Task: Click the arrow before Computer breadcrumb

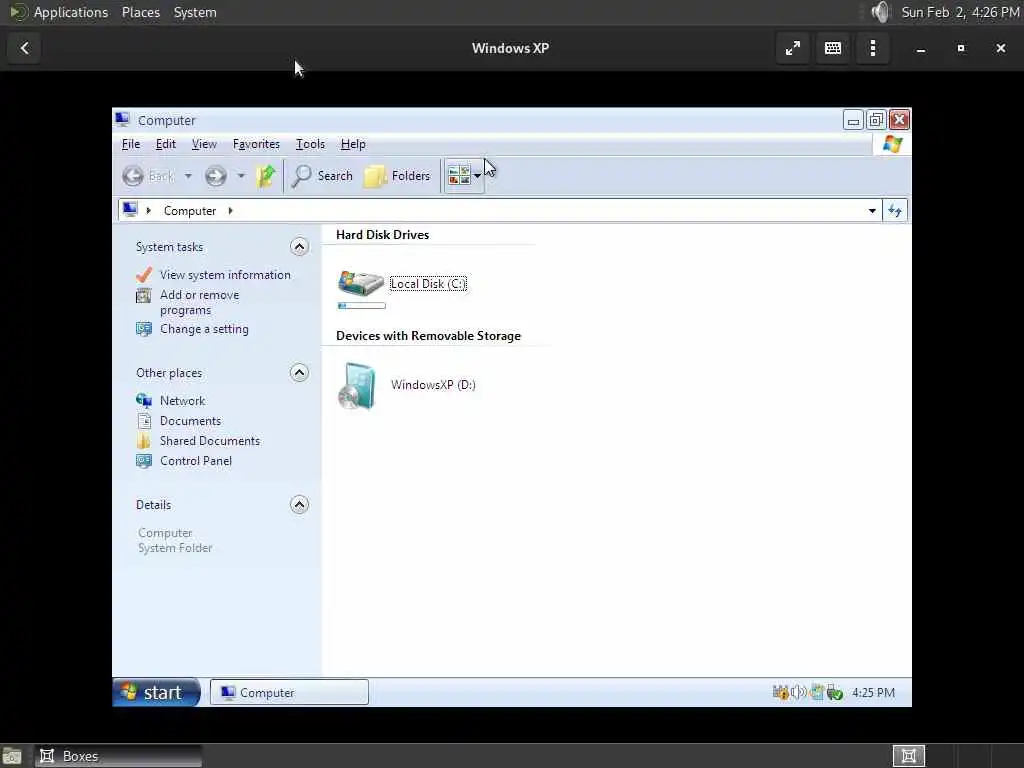Action: click(x=149, y=210)
